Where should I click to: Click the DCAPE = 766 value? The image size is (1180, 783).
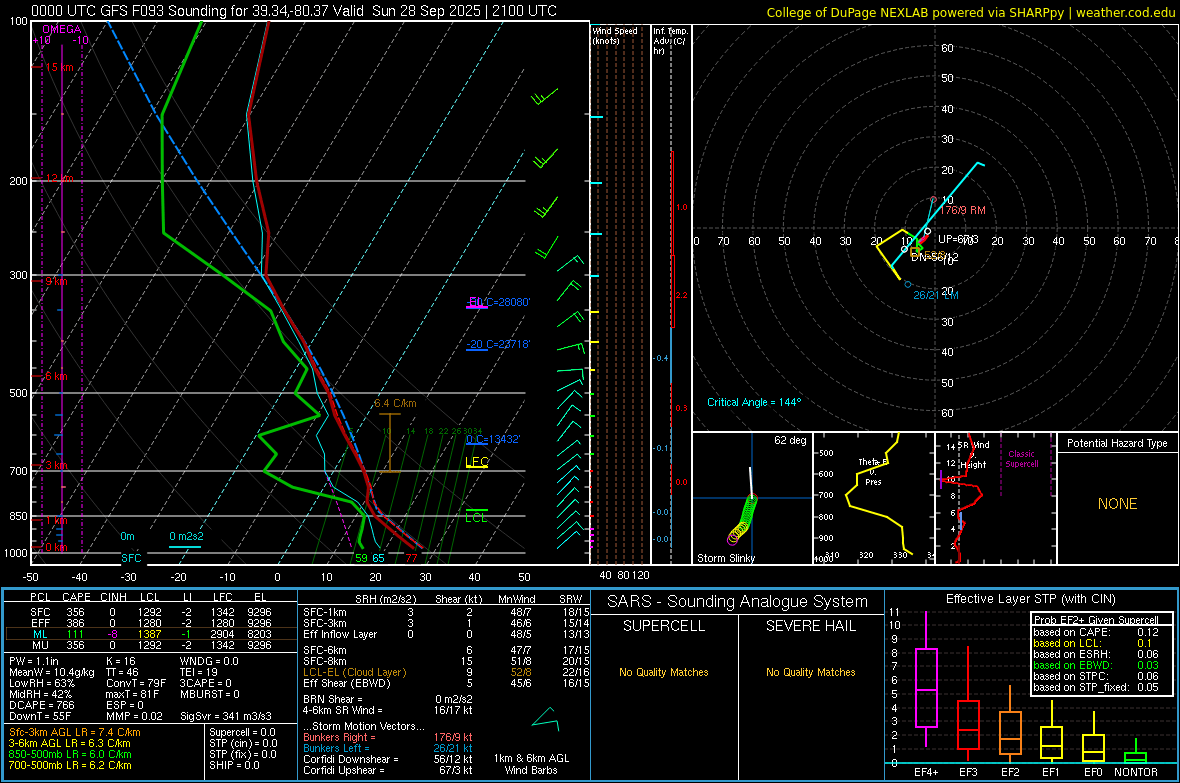pyautogui.click(x=42, y=705)
